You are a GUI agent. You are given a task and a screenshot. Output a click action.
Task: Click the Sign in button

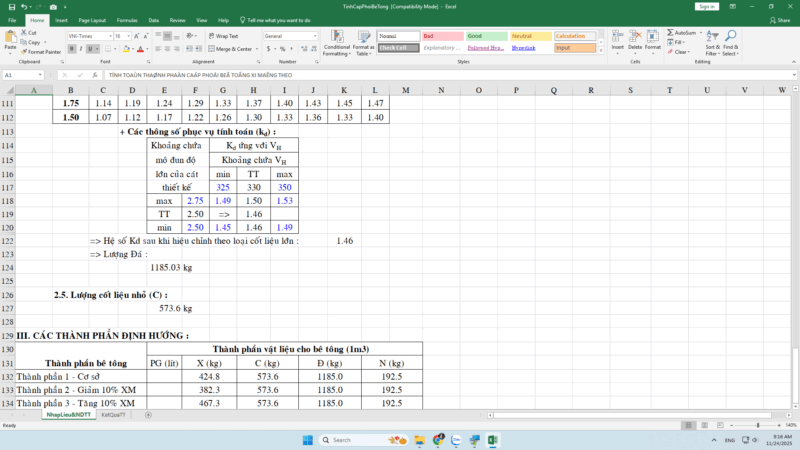(706, 6)
